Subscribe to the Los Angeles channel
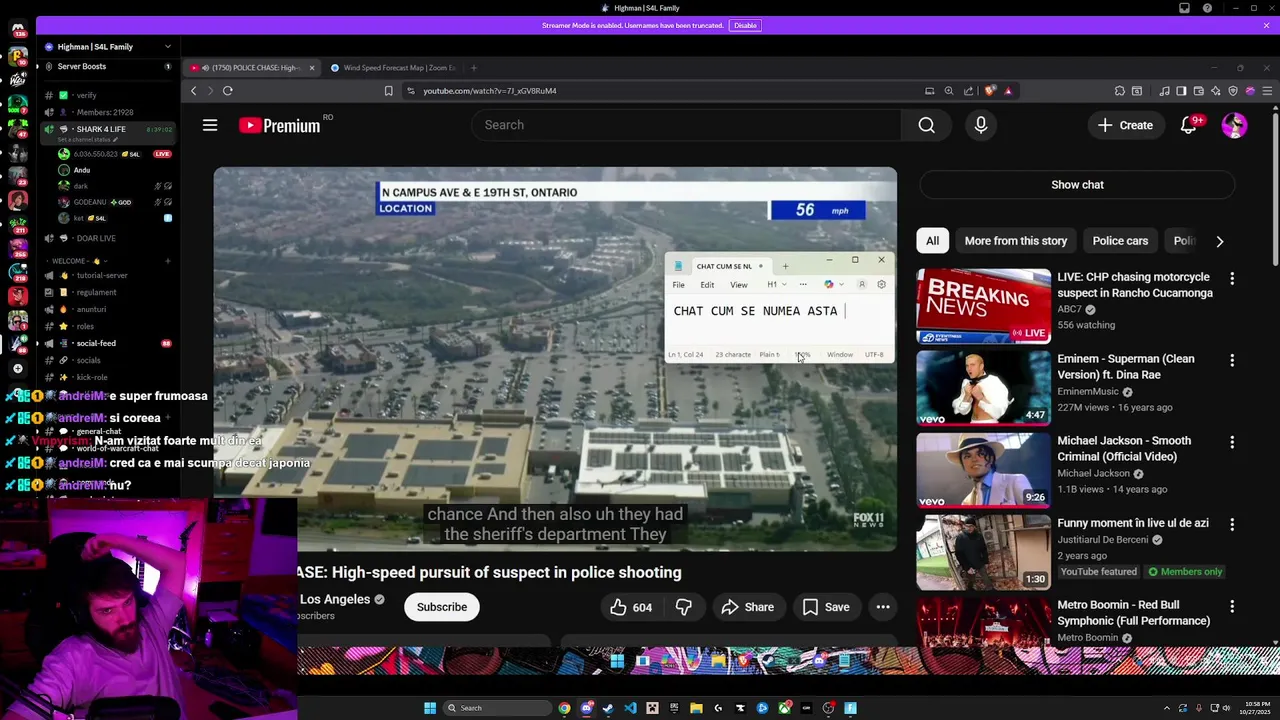Viewport: 1280px width, 720px height. [x=442, y=607]
